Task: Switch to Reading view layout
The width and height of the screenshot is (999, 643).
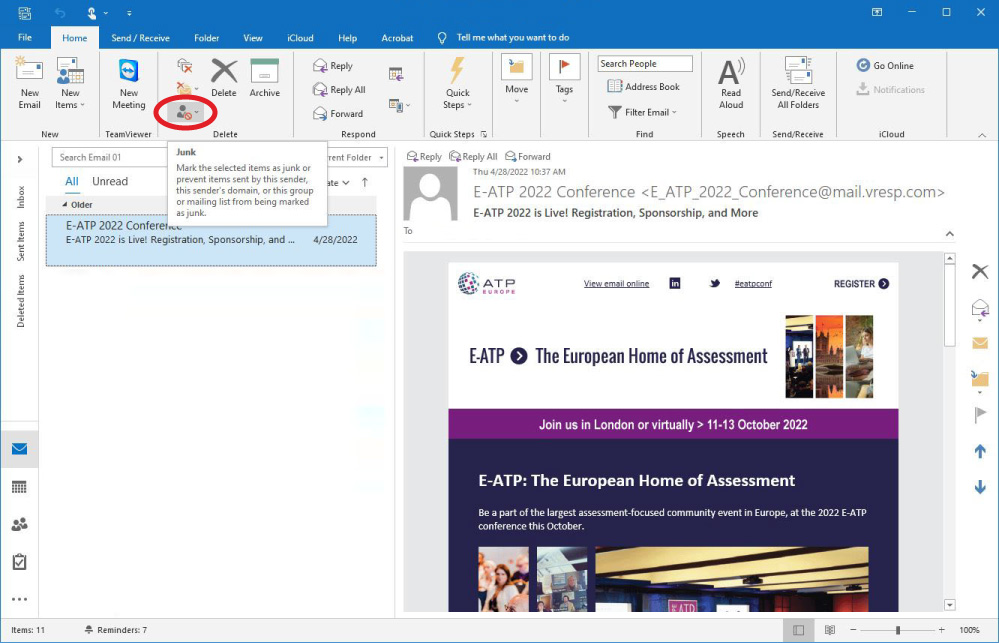Action: (830, 630)
